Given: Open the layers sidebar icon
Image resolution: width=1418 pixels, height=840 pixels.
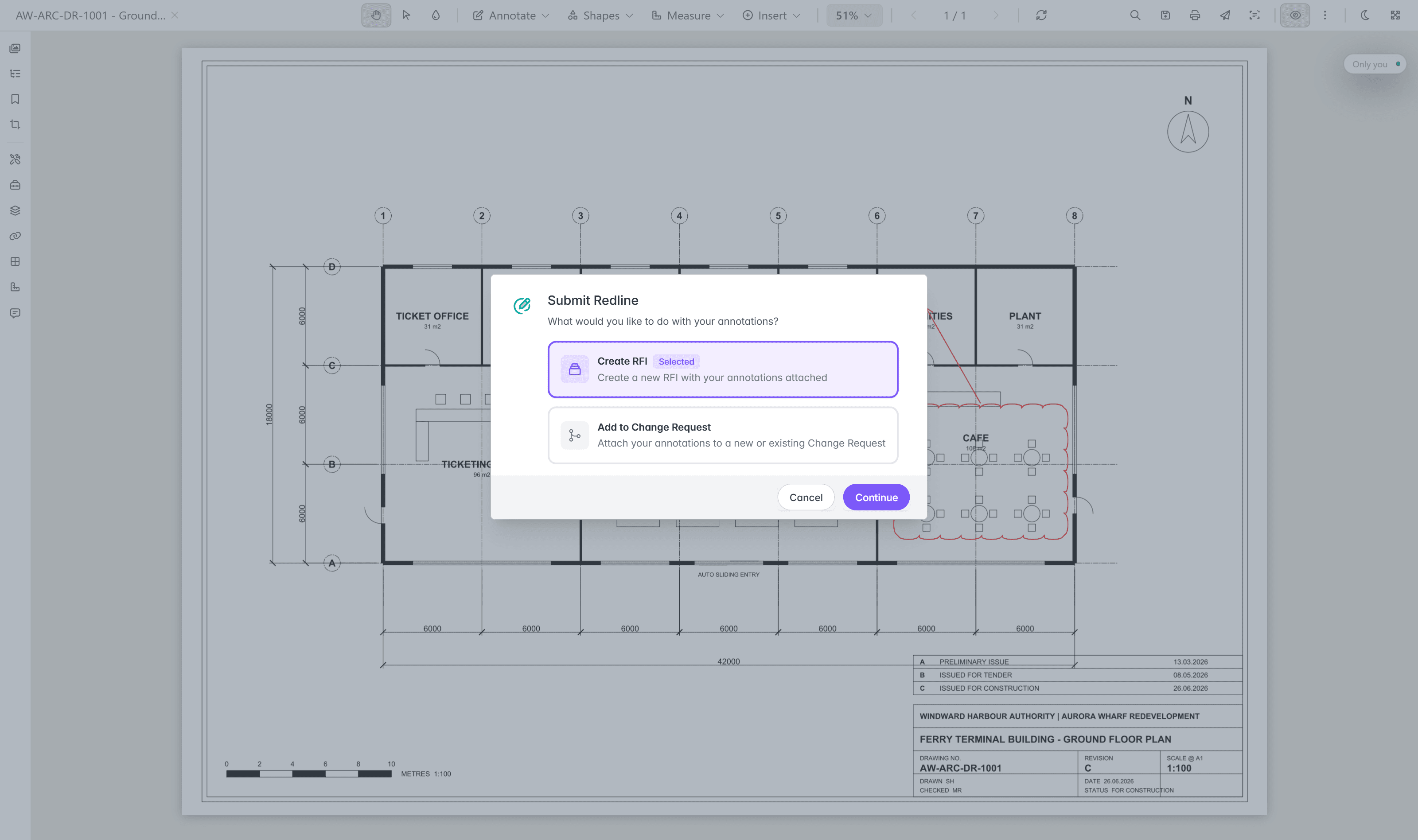Looking at the screenshot, I should pyautogui.click(x=15, y=210).
